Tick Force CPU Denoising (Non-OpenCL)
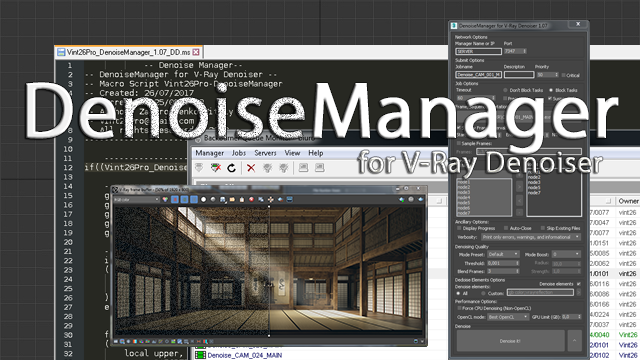Viewport: 640px width, 360px height. (459, 308)
